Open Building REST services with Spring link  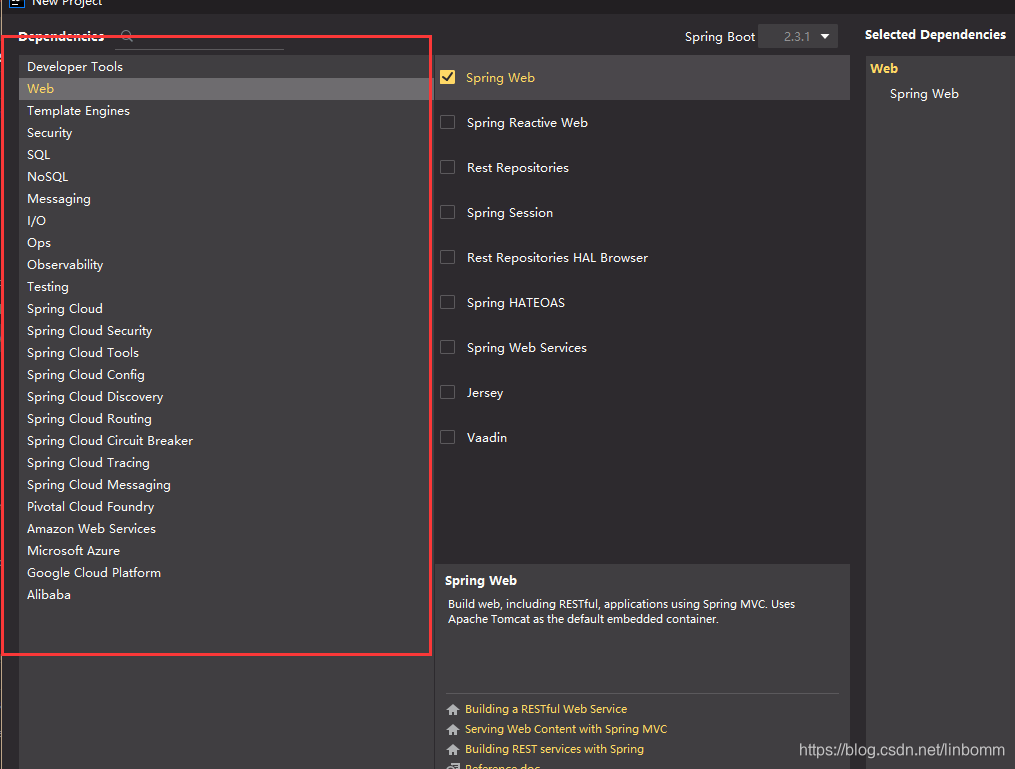554,749
